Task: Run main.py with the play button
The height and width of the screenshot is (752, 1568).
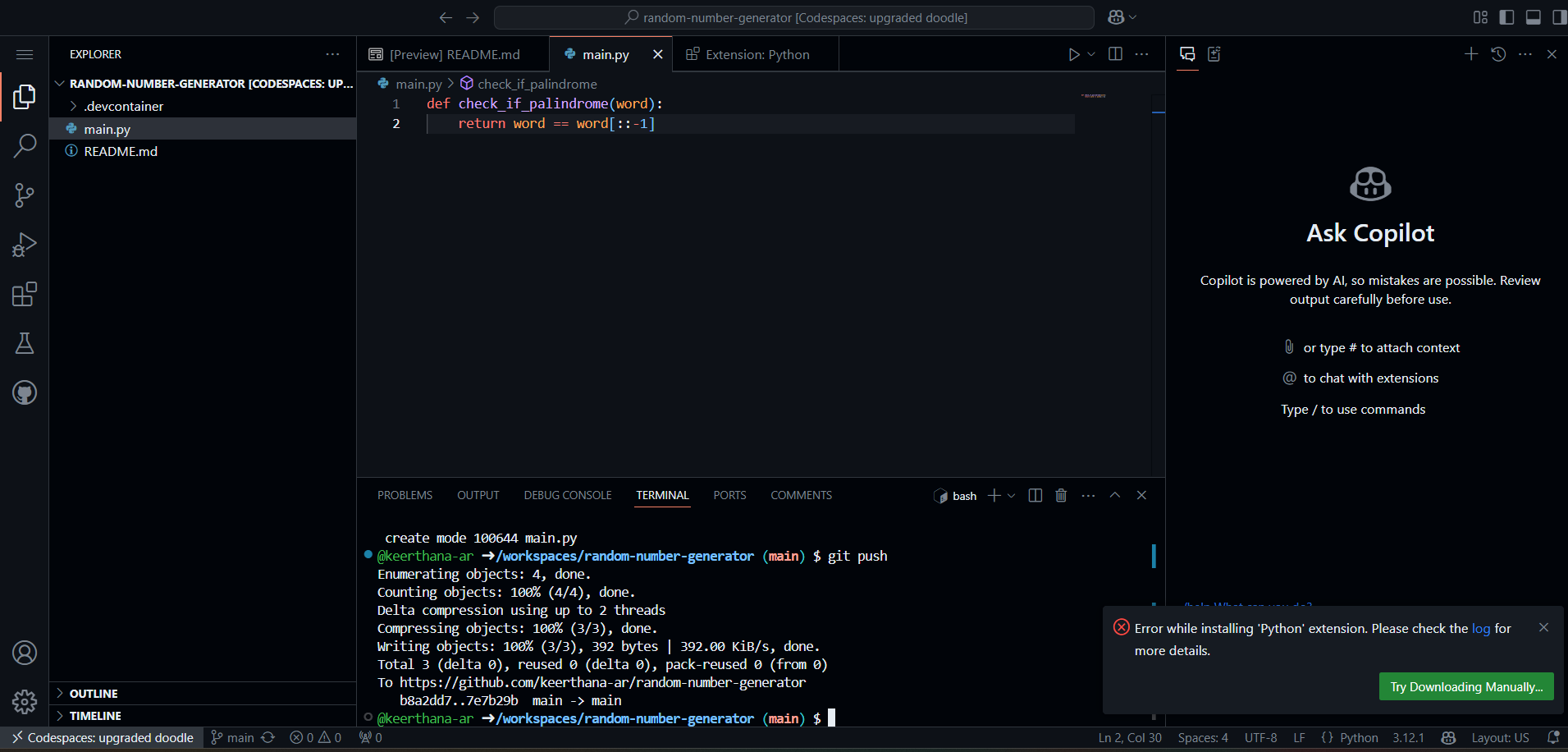Action: click(1074, 54)
